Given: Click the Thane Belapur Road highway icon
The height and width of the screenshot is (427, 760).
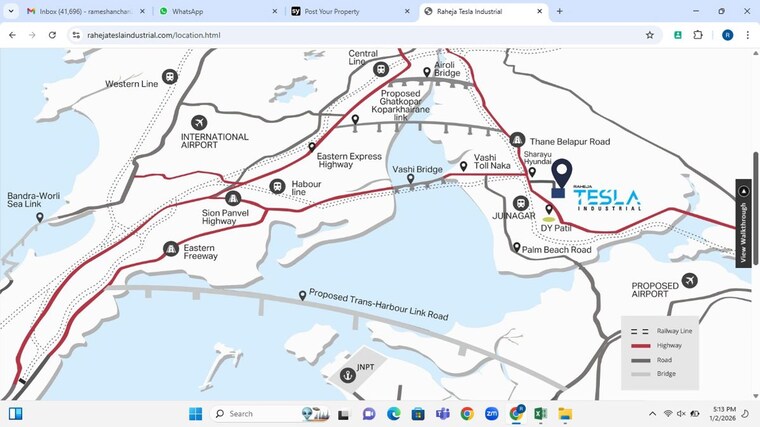Looking at the screenshot, I should tap(517, 140).
